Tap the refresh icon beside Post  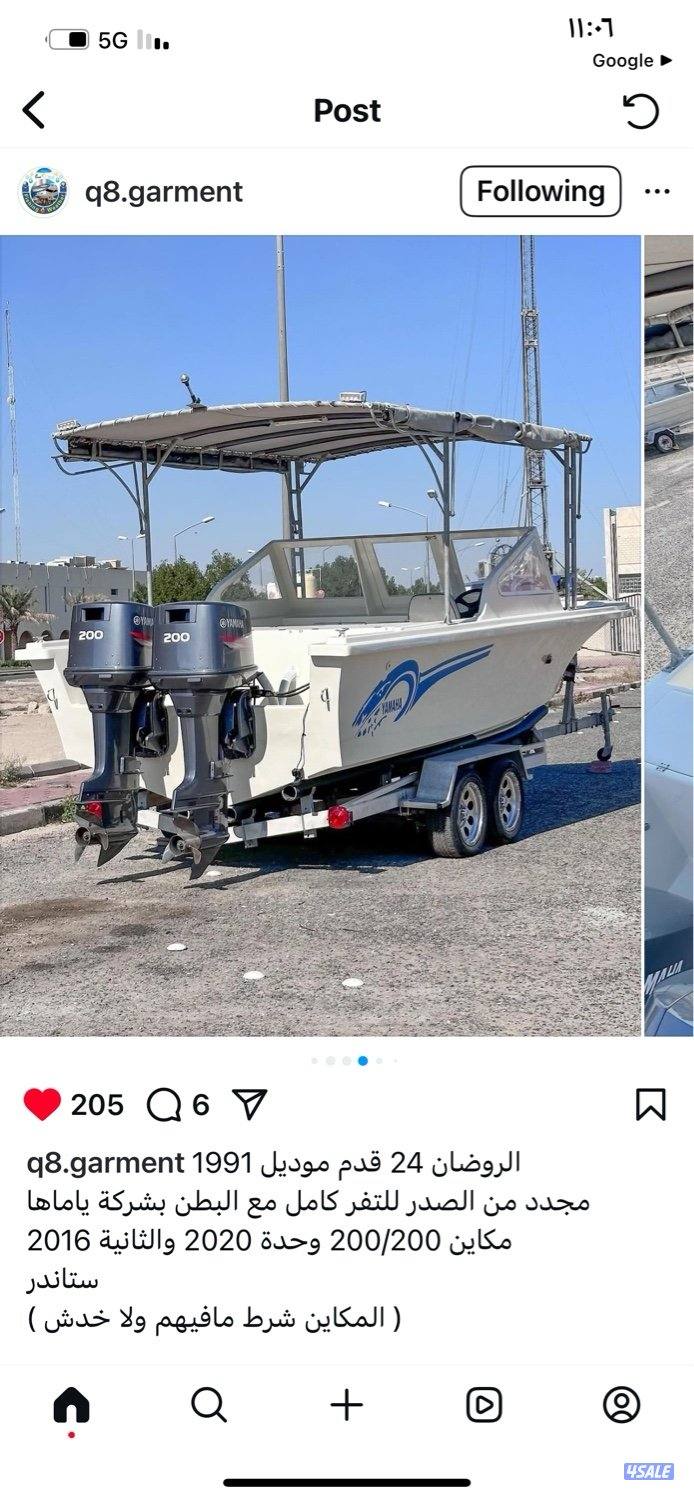641,110
